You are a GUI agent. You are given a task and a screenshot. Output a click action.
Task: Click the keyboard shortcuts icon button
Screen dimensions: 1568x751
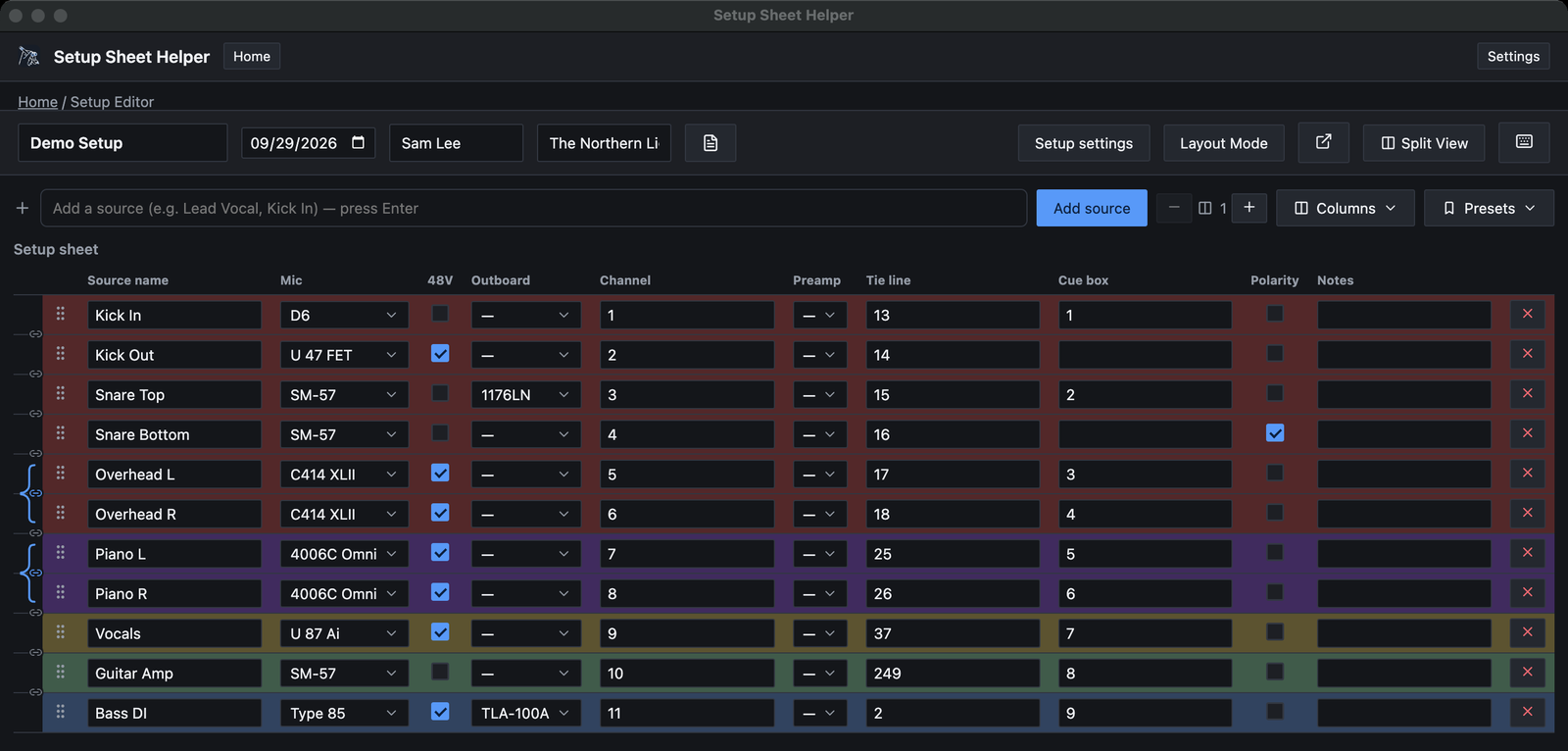coord(1524,142)
